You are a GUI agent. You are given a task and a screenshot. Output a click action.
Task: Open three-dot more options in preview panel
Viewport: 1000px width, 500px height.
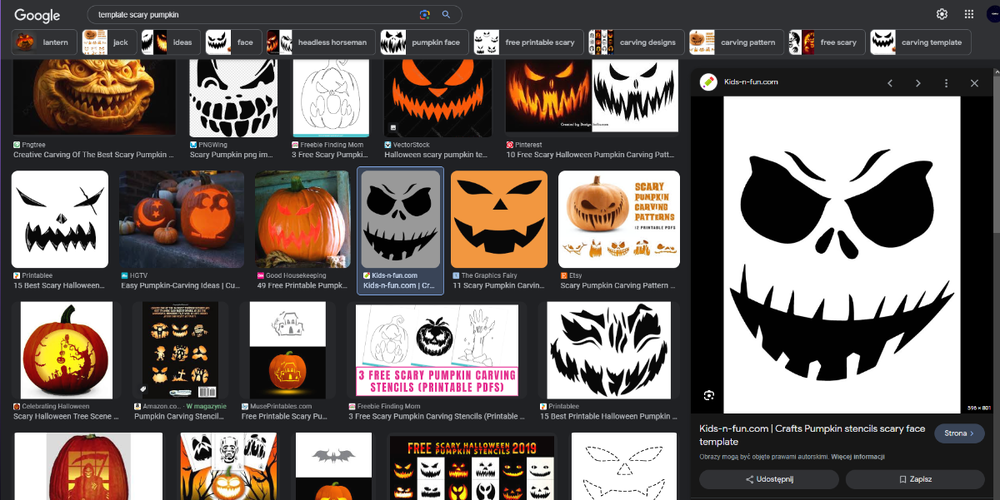pos(946,83)
